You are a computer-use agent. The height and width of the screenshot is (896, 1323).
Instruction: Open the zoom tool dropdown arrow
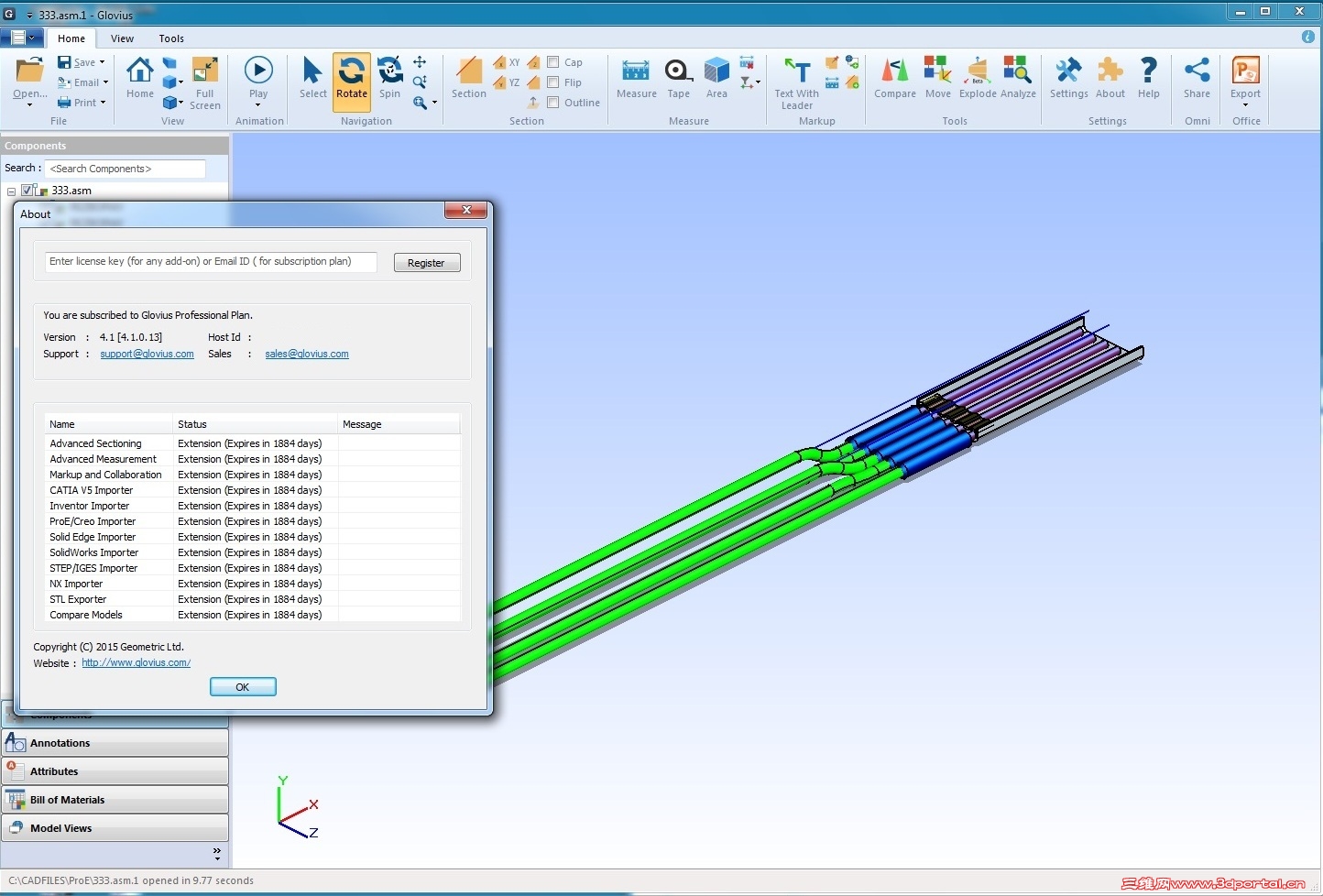coord(434,103)
